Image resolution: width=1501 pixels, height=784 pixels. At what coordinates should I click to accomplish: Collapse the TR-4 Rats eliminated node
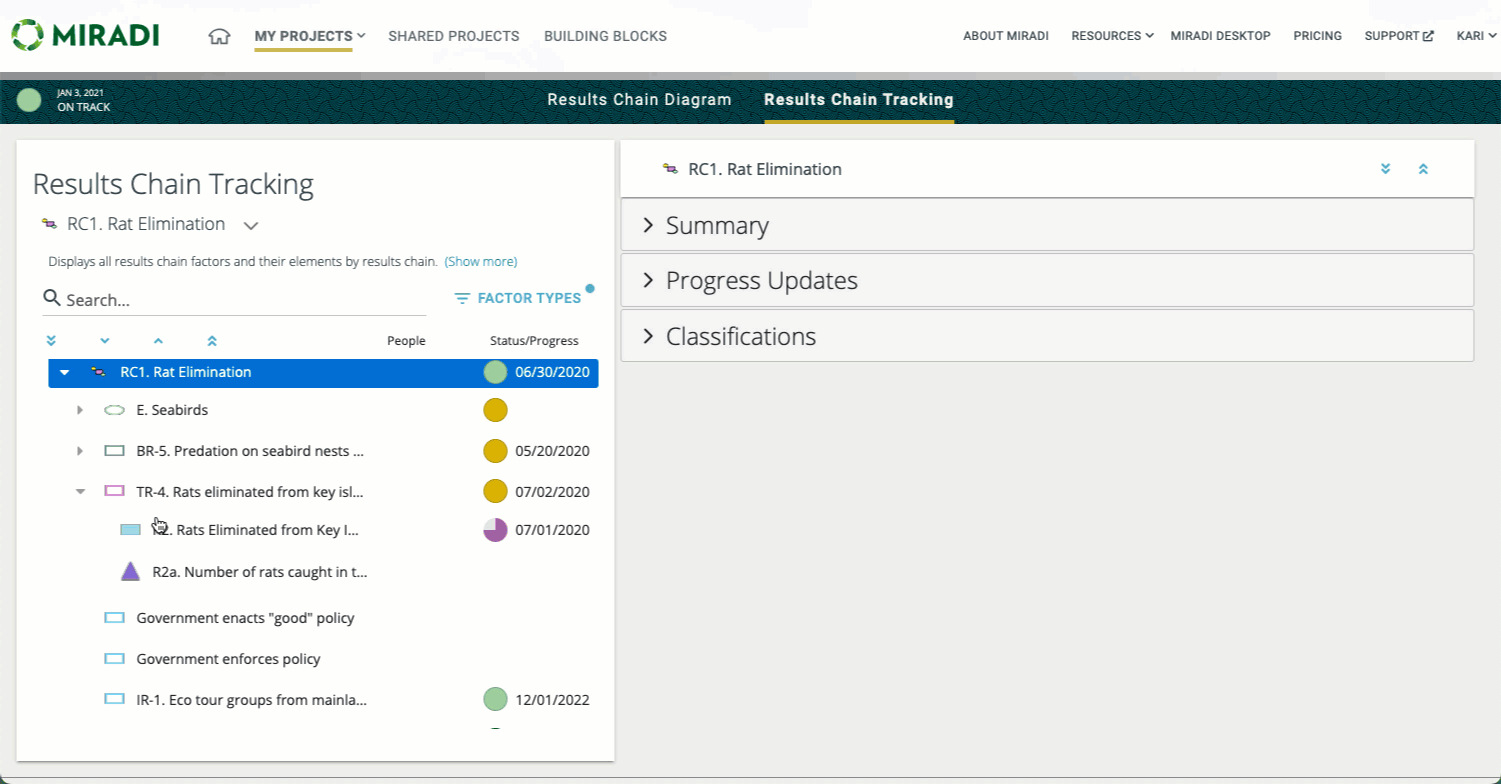coord(80,492)
